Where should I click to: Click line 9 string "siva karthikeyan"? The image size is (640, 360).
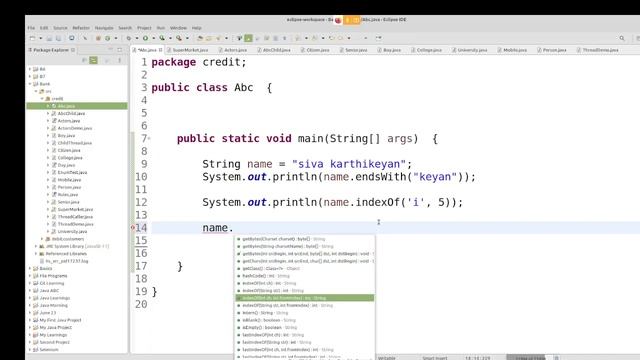349,164
